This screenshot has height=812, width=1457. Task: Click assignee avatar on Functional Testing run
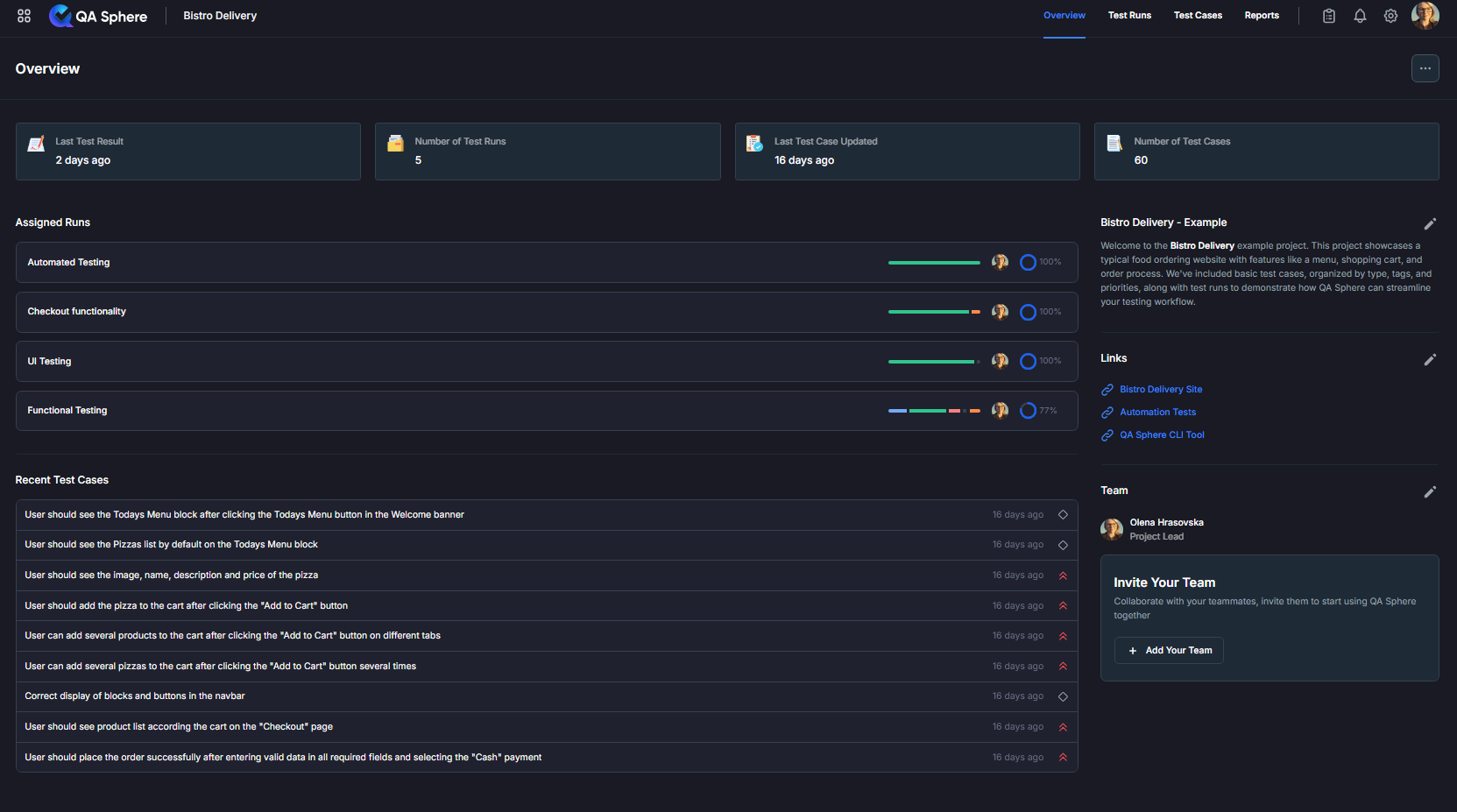click(x=1000, y=410)
